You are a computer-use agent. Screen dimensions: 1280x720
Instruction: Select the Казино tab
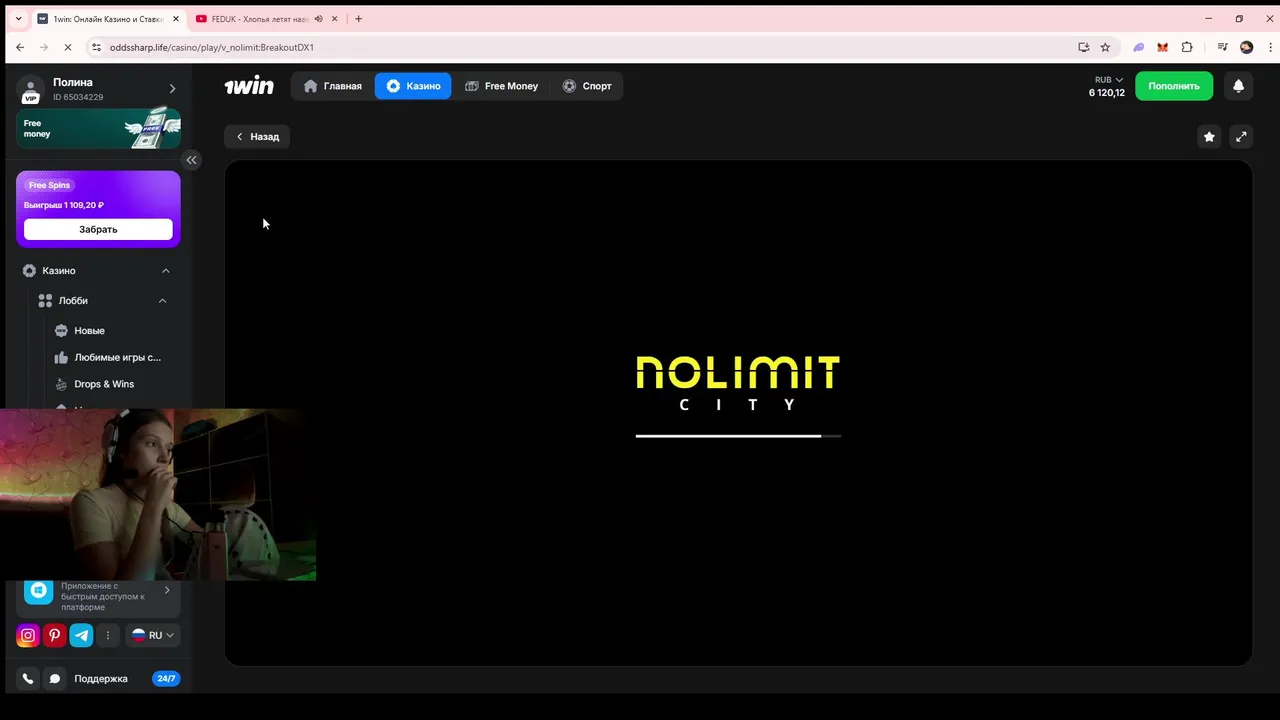[413, 86]
